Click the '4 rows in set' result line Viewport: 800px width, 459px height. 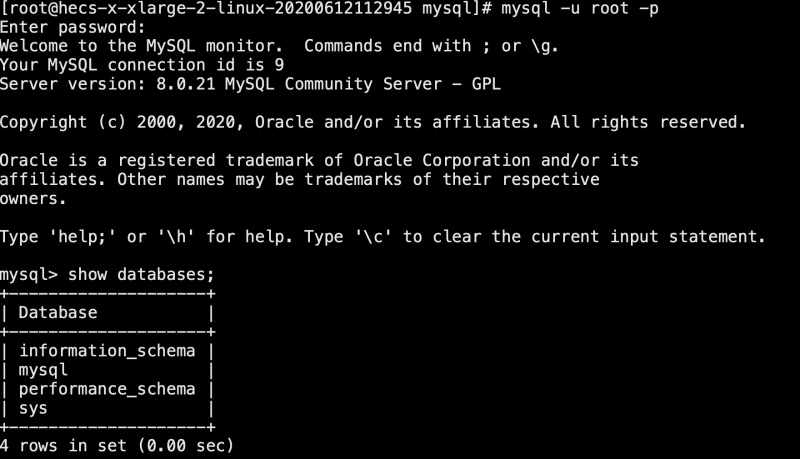pos(117,446)
